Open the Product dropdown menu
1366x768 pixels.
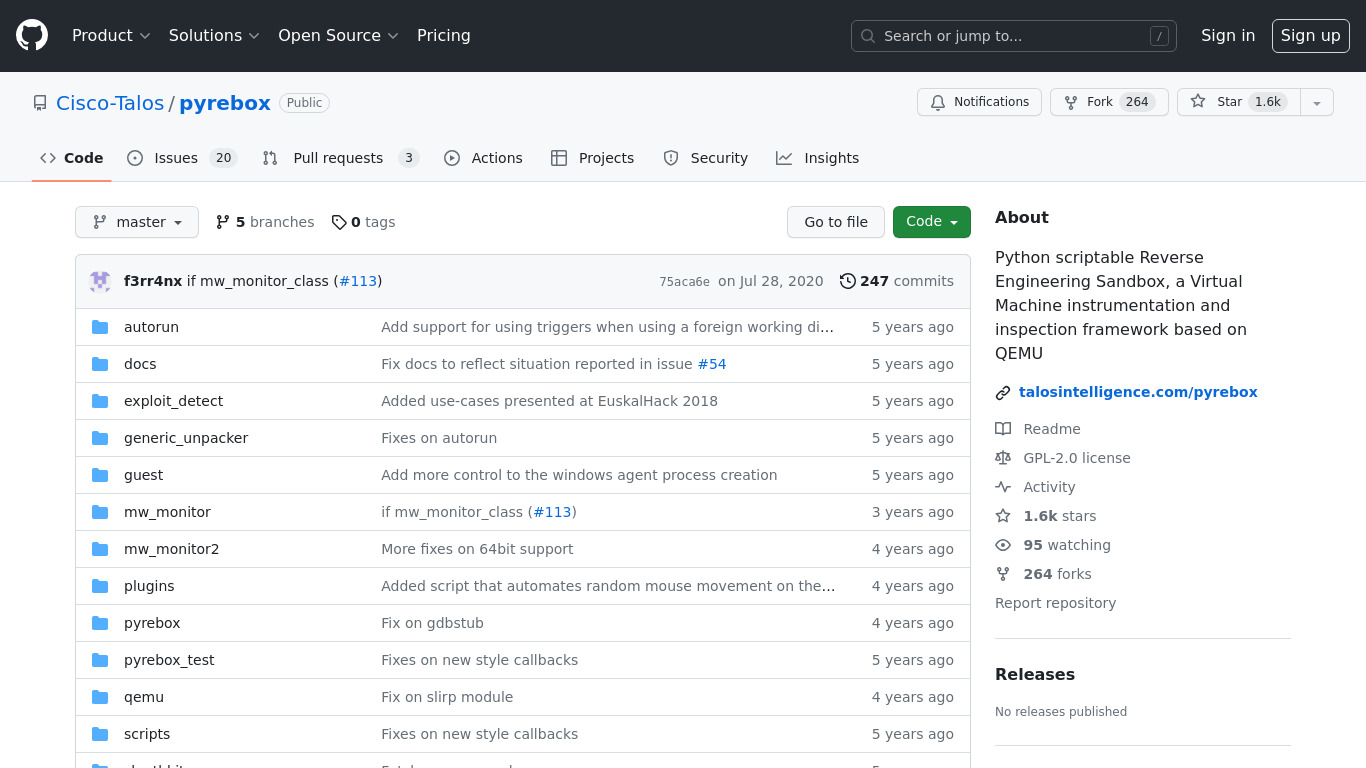[x=111, y=36]
